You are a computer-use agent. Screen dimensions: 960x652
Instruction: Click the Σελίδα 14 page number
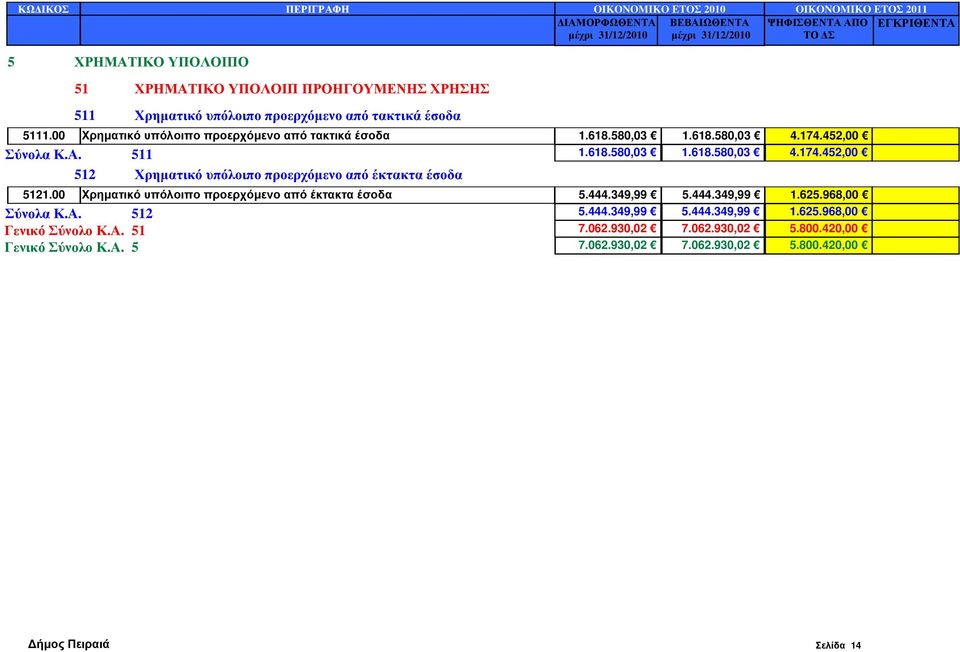click(x=838, y=646)
